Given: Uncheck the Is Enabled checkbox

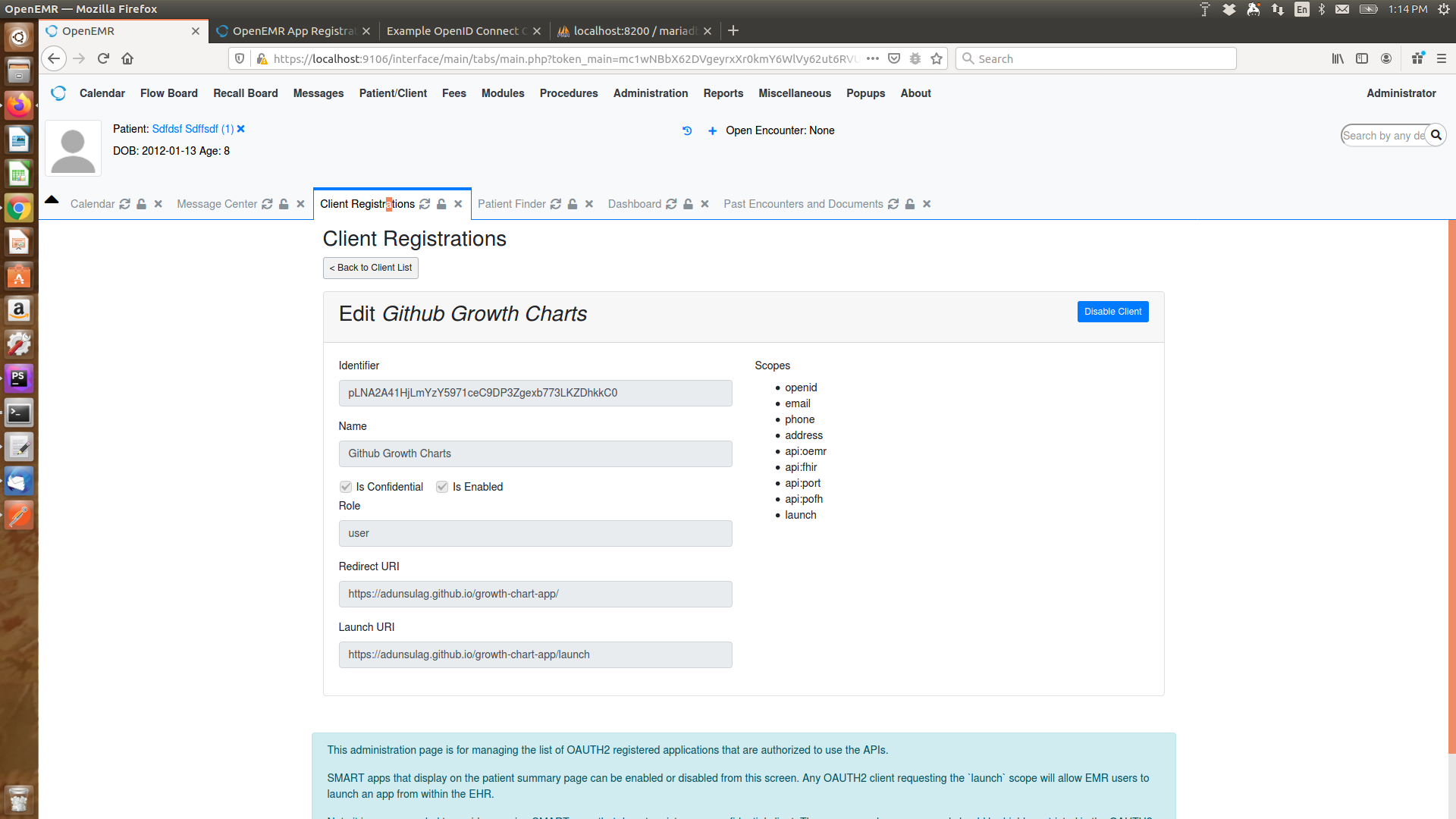Looking at the screenshot, I should pyautogui.click(x=442, y=487).
